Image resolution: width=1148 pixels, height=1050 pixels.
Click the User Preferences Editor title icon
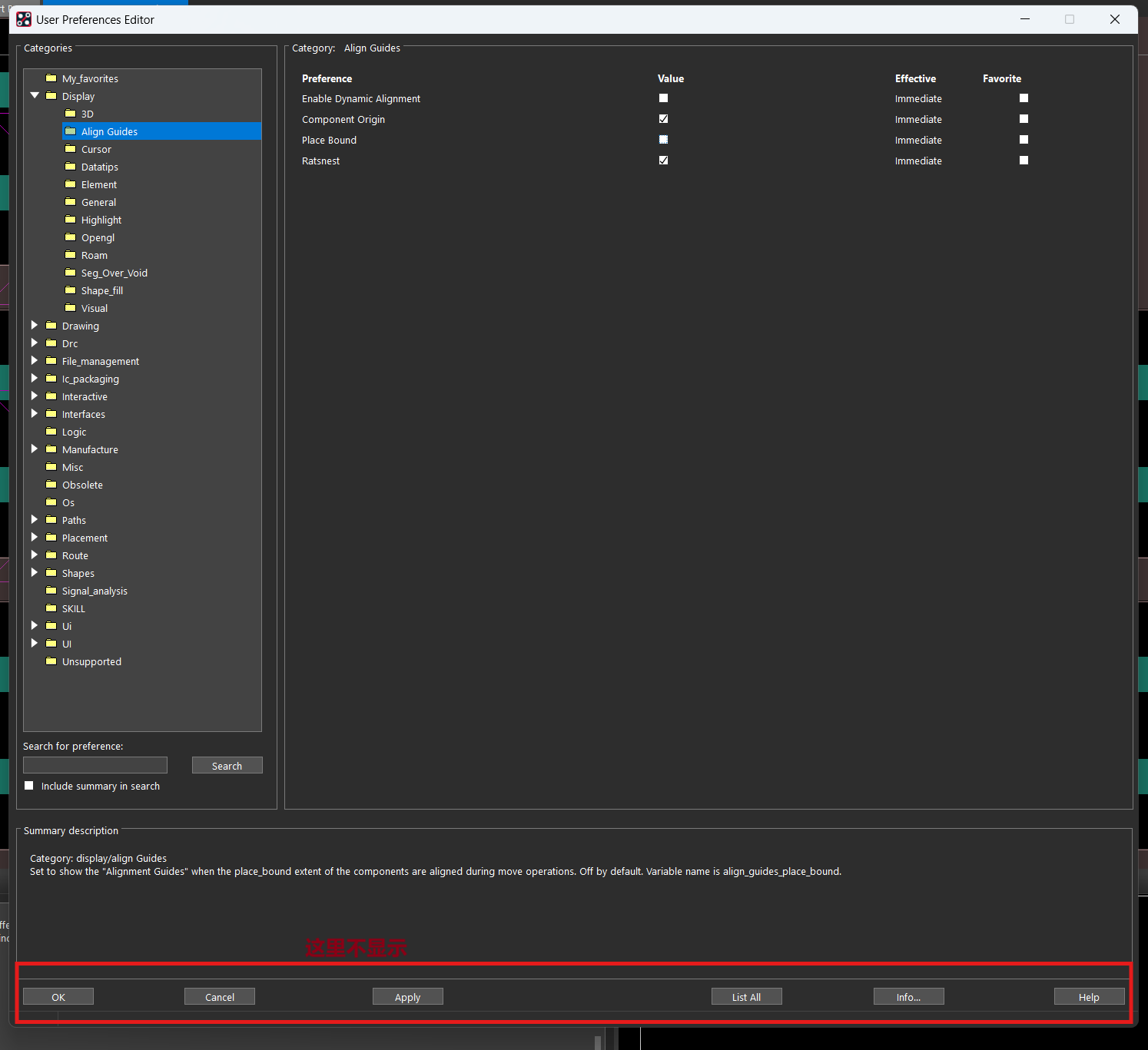tap(24, 19)
